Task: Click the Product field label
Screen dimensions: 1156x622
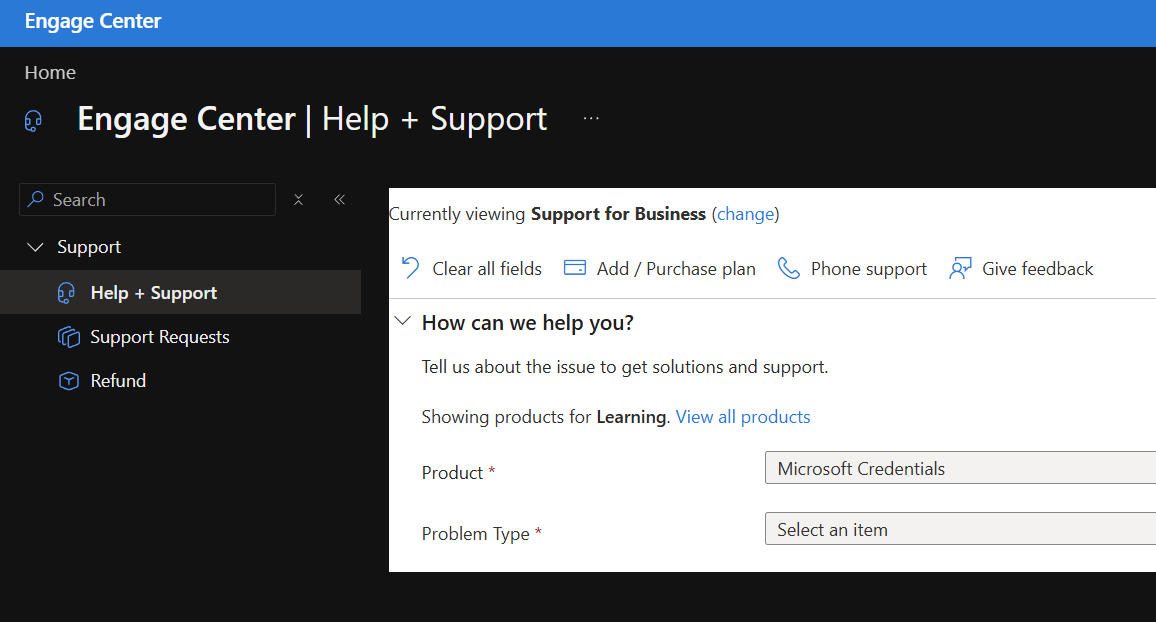Action: (452, 472)
